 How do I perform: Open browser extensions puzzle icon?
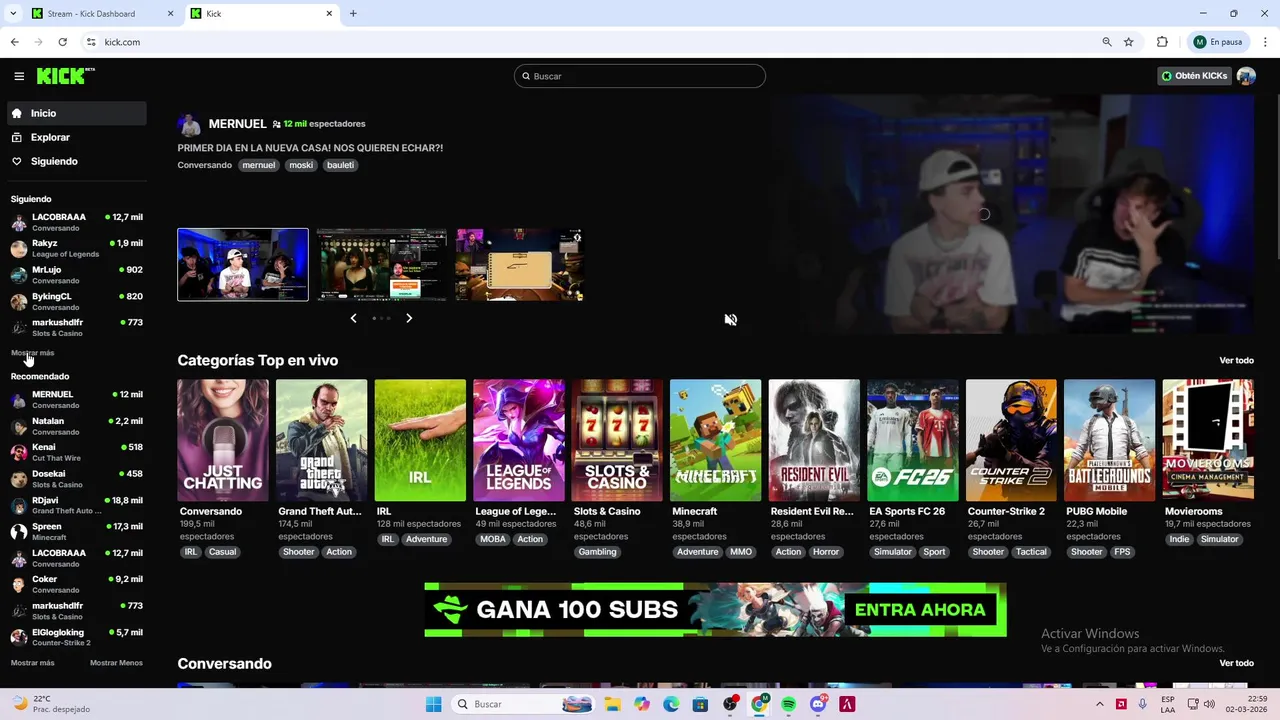(x=1162, y=42)
